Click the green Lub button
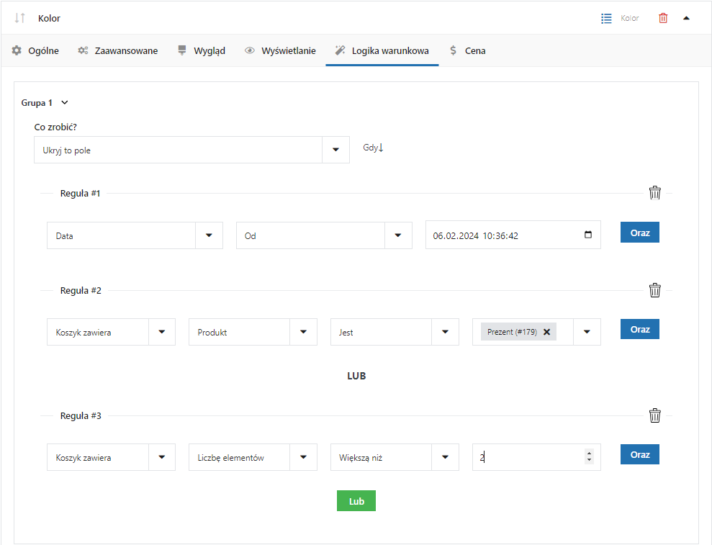The width and height of the screenshot is (712, 545). point(356,501)
